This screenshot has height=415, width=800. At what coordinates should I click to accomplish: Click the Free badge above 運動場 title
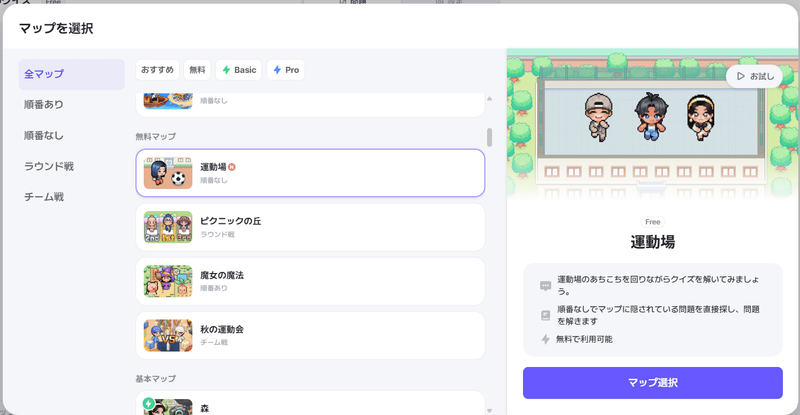tap(653, 222)
